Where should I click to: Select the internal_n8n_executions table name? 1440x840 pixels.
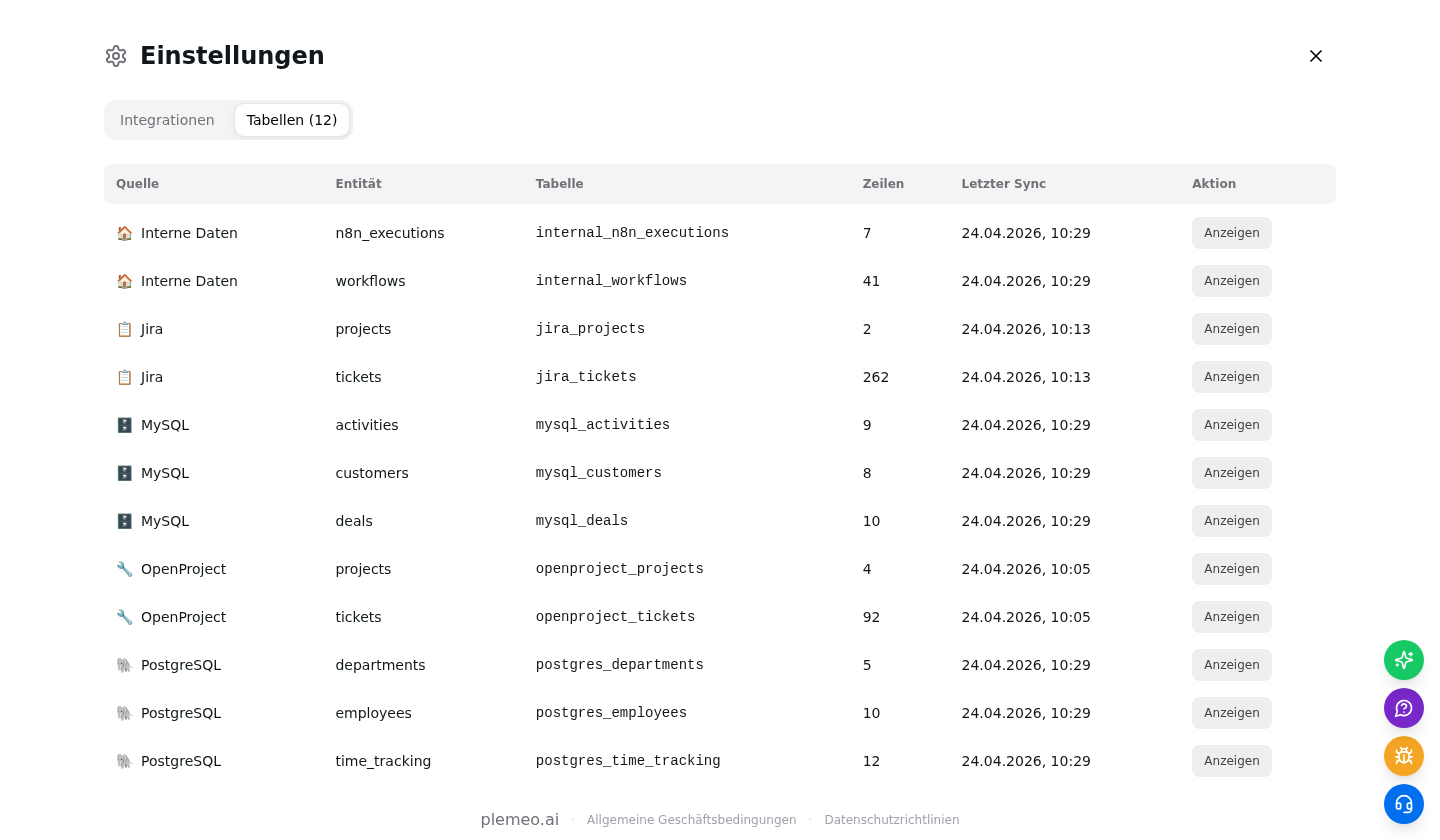(x=632, y=233)
